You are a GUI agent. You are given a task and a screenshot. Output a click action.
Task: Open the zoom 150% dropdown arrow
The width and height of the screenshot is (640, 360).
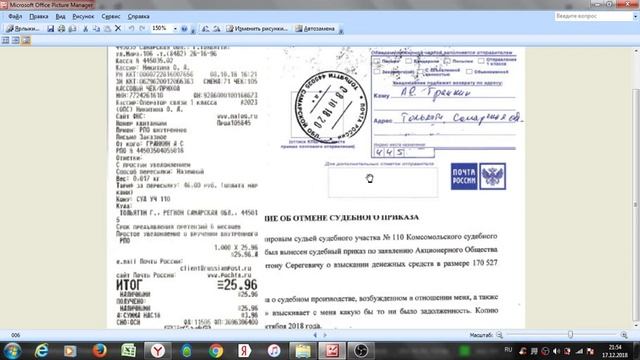175,29
